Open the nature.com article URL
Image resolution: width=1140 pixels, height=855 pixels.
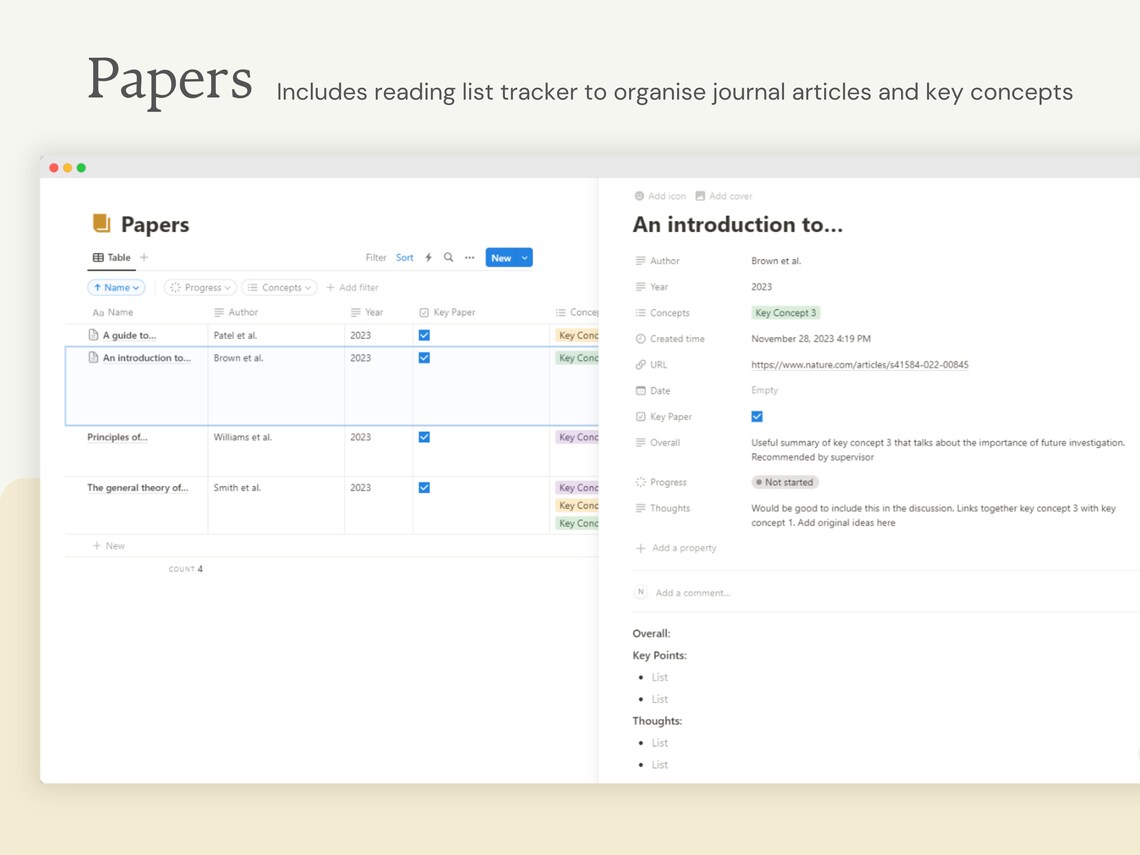[x=860, y=365]
